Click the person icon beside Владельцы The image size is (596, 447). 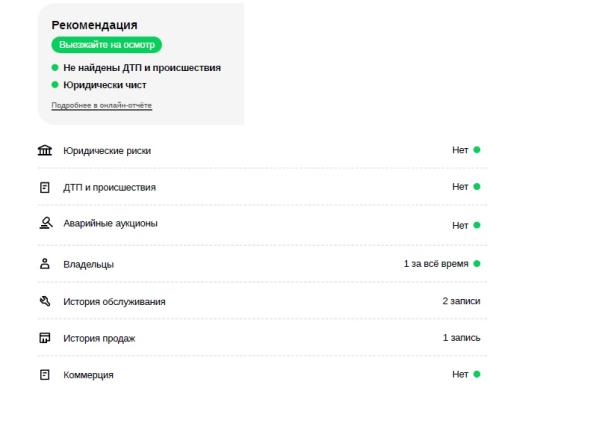(x=44, y=264)
